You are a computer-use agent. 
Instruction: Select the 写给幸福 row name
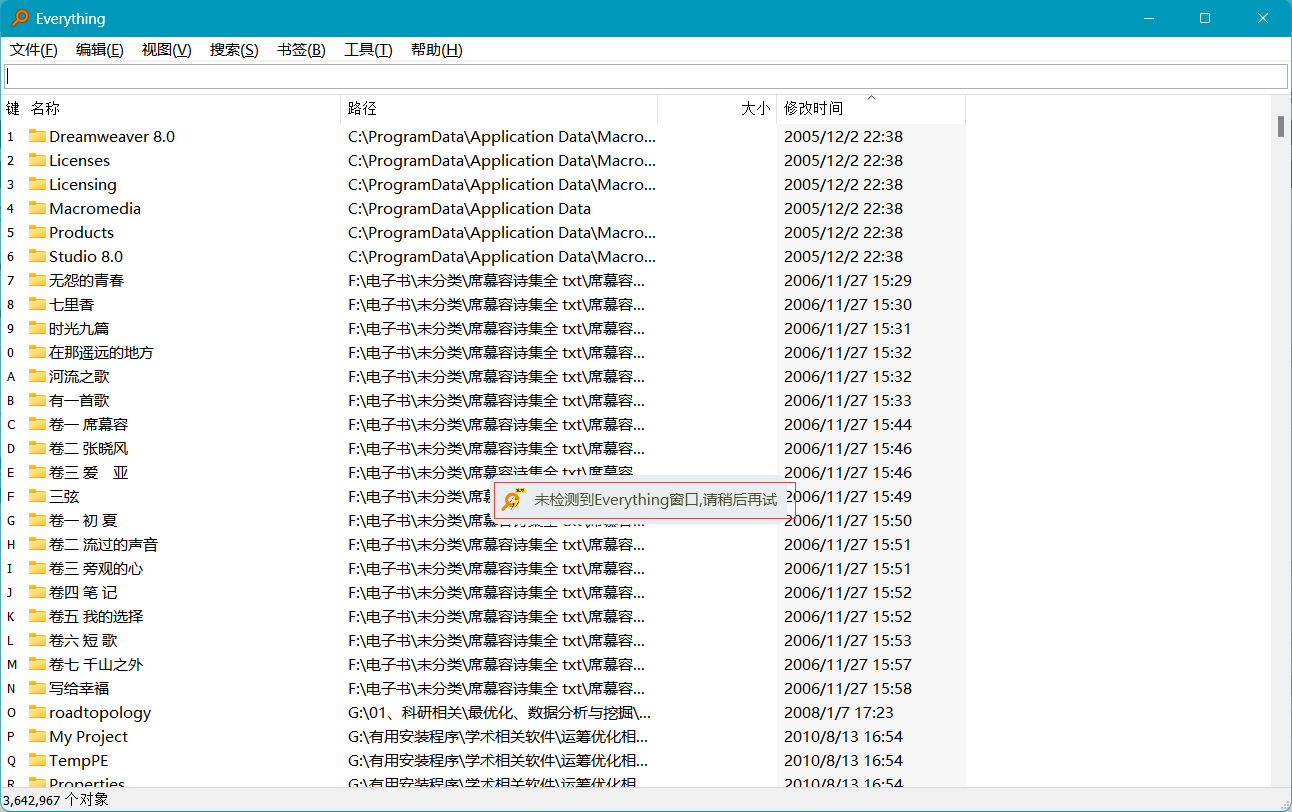[79, 688]
